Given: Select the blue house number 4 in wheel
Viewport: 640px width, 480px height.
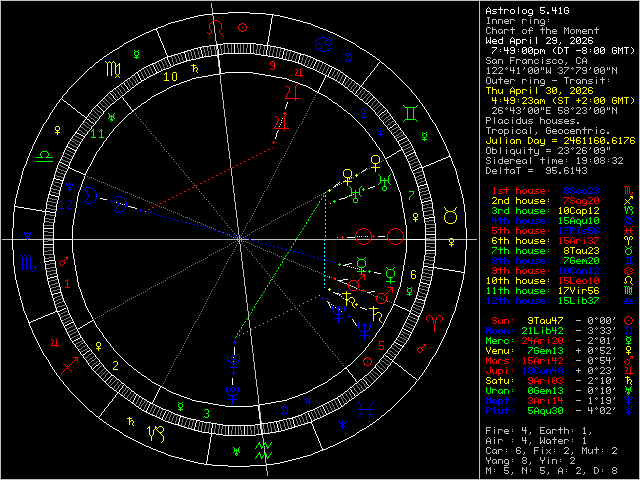Looking at the screenshot, I should click(308, 403).
